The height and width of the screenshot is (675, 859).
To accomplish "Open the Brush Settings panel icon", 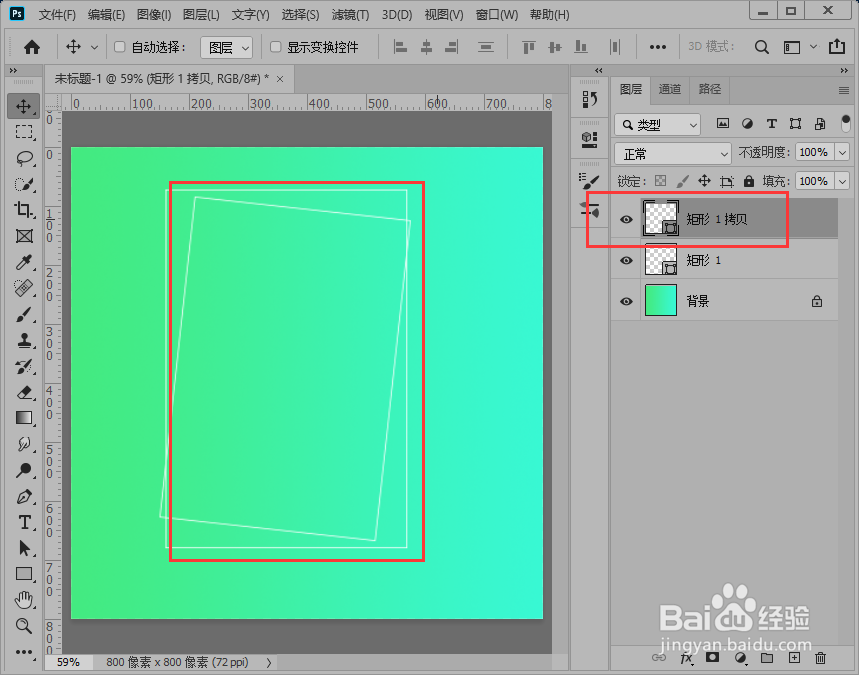I will pyautogui.click(x=589, y=180).
